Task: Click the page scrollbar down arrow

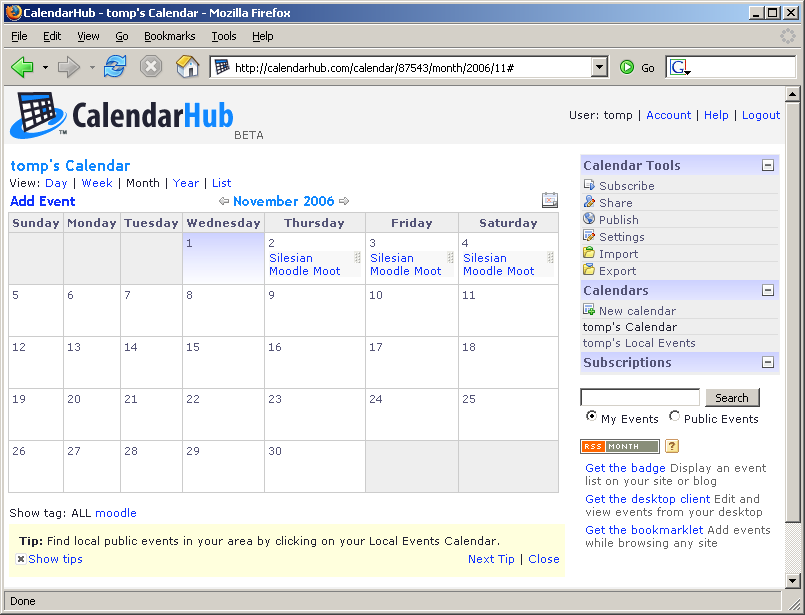Action: click(x=792, y=581)
